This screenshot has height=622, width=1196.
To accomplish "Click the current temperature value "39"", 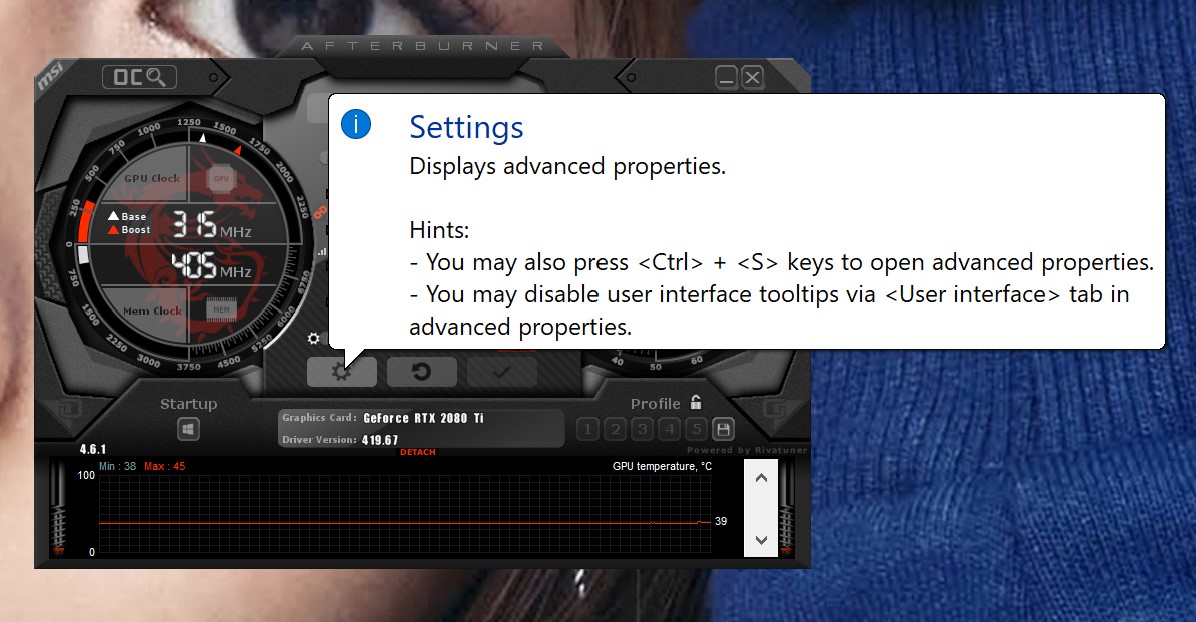I will pos(721,521).
